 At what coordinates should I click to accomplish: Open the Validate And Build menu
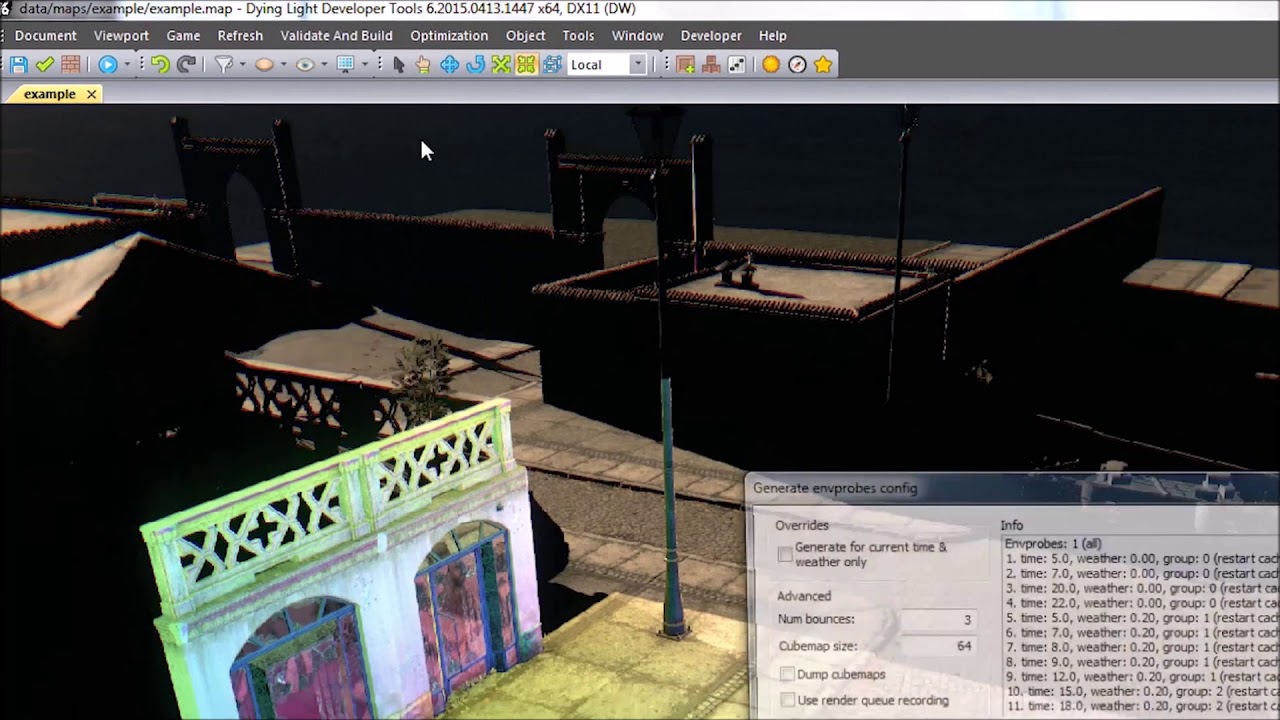[336, 35]
